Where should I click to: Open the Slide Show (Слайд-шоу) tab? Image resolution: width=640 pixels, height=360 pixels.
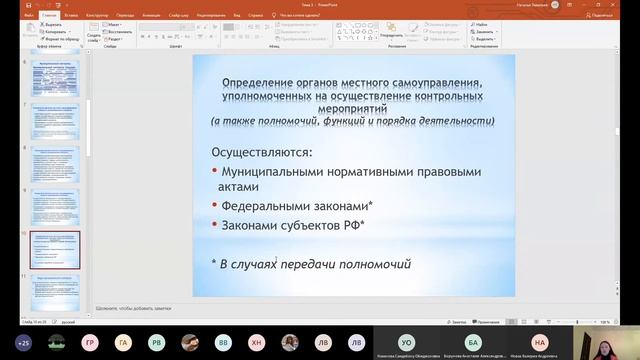(x=179, y=15)
